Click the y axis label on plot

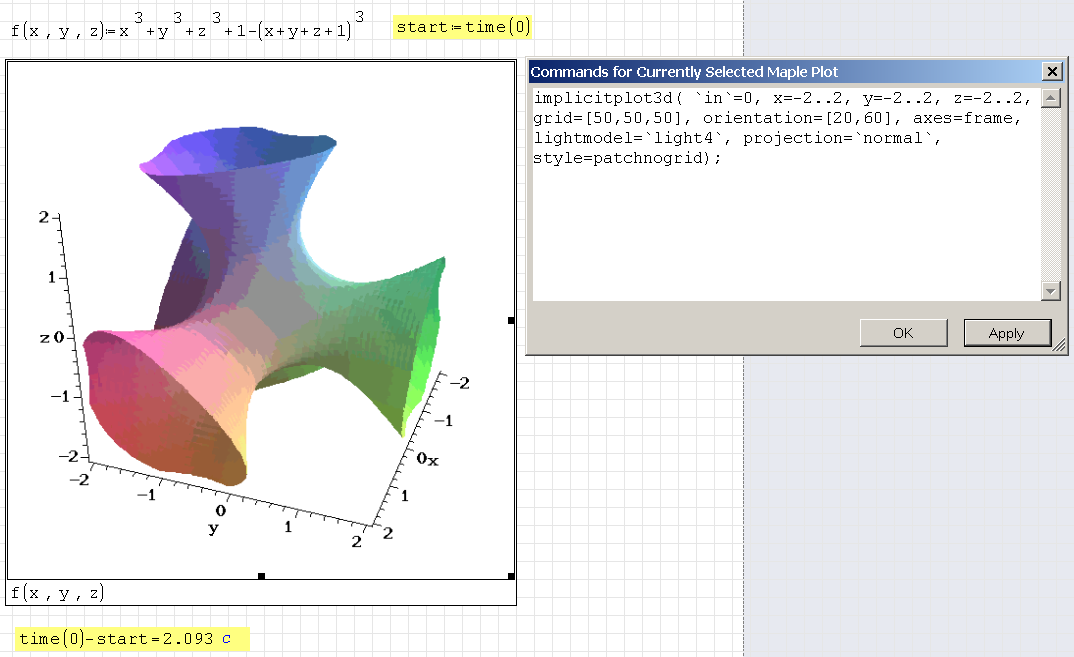click(212, 528)
